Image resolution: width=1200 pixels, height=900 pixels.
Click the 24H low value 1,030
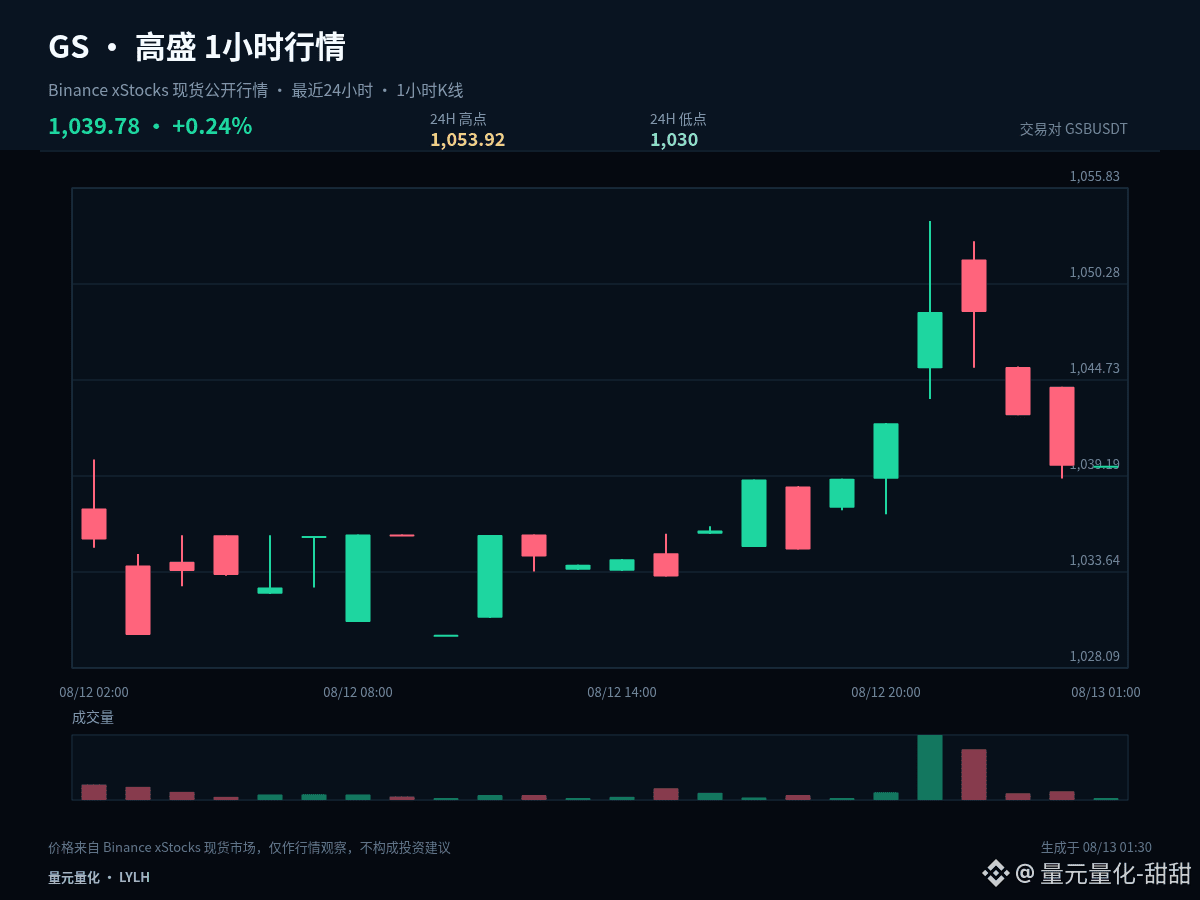(674, 140)
